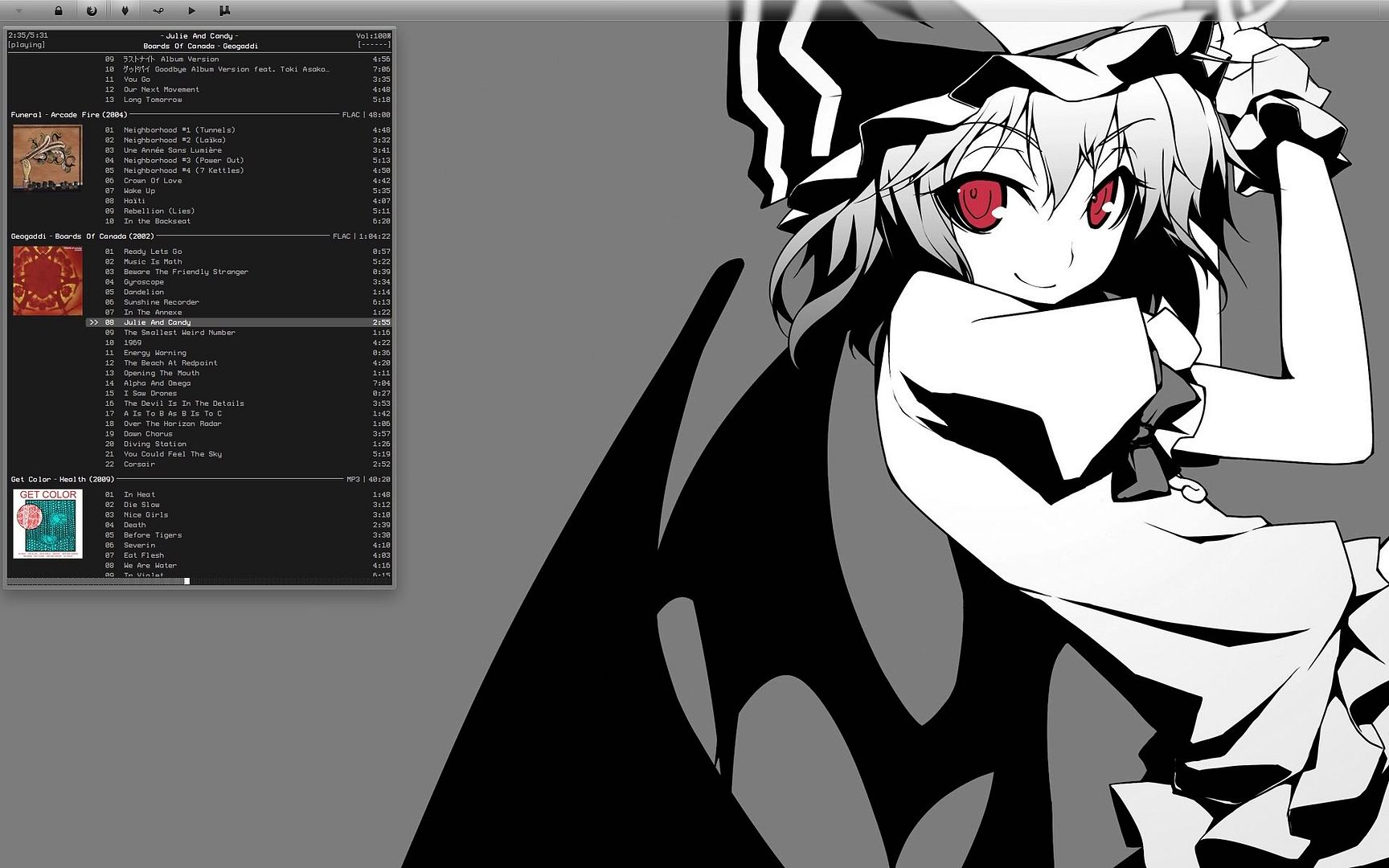Select track Sunshine Recorder
This screenshot has width=1389, height=868.
pyautogui.click(x=239, y=302)
